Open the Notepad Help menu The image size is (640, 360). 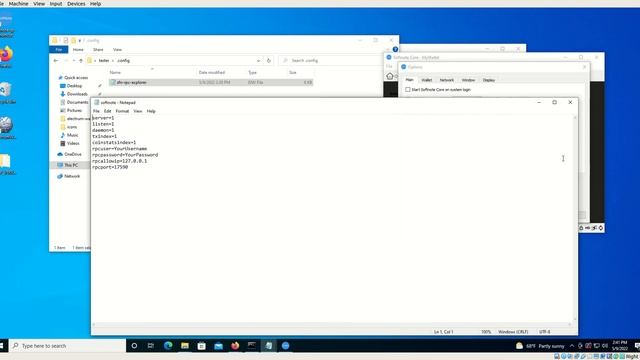click(x=151, y=111)
